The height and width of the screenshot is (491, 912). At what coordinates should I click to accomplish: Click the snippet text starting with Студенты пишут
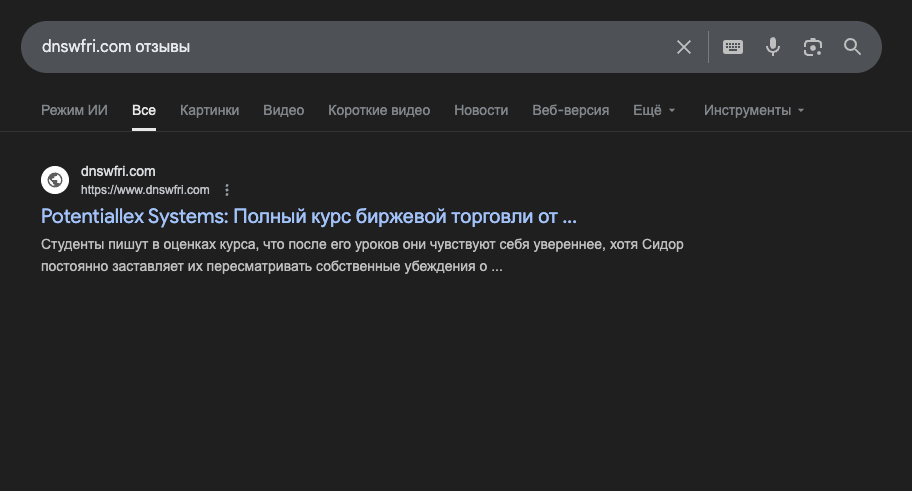362,255
